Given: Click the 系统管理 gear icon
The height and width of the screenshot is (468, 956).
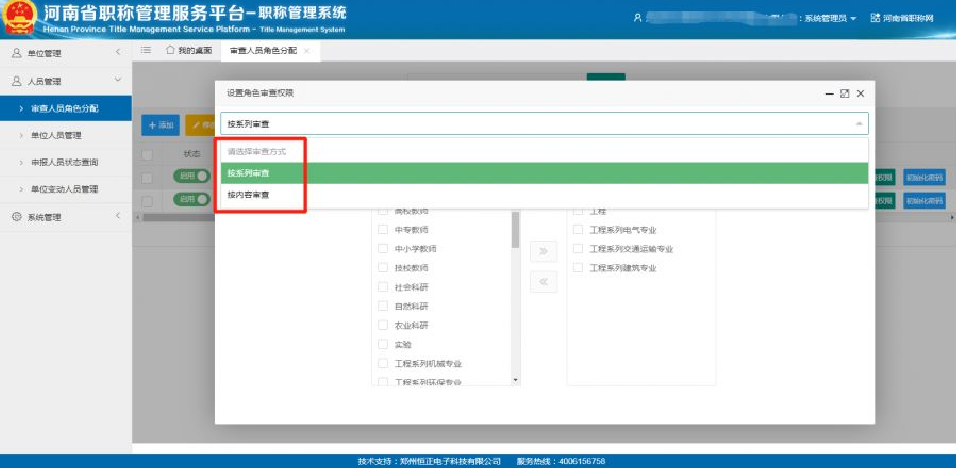Looking at the screenshot, I should coord(16,216).
